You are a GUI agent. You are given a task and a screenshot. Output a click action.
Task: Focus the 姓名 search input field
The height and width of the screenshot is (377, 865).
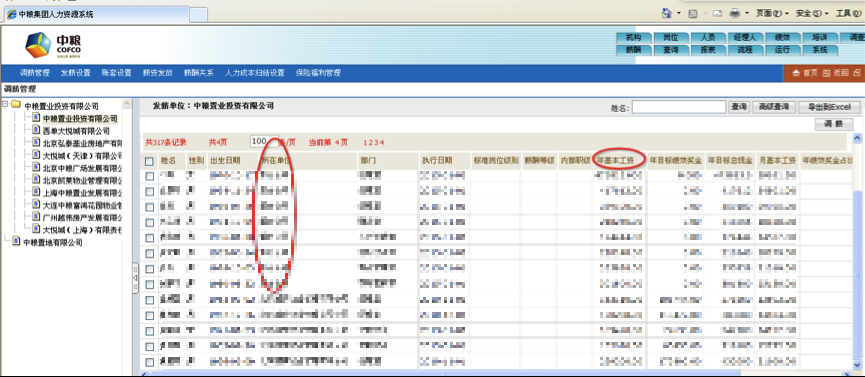point(679,107)
